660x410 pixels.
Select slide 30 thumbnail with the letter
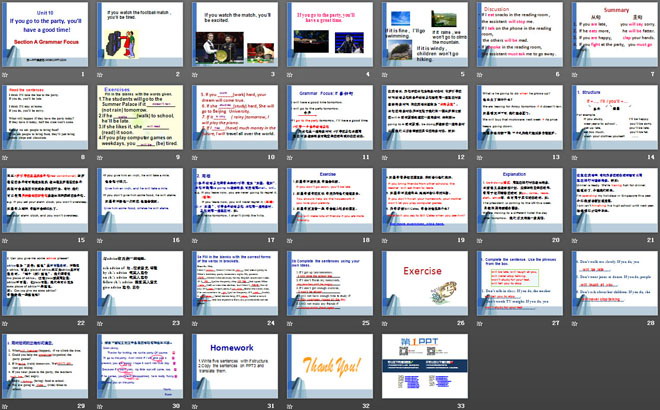pos(140,366)
